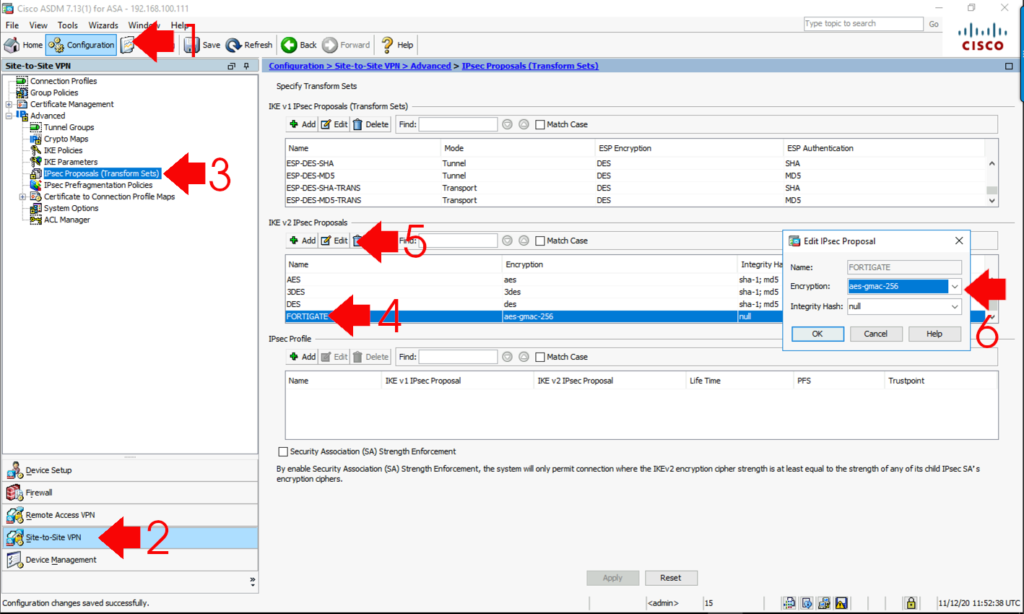Click the Go search button
The width and height of the screenshot is (1024, 614).
(x=934, y=24)
